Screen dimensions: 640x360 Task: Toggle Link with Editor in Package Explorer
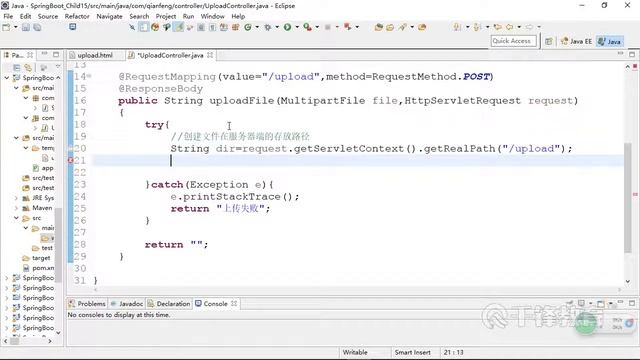click(28, 67)
